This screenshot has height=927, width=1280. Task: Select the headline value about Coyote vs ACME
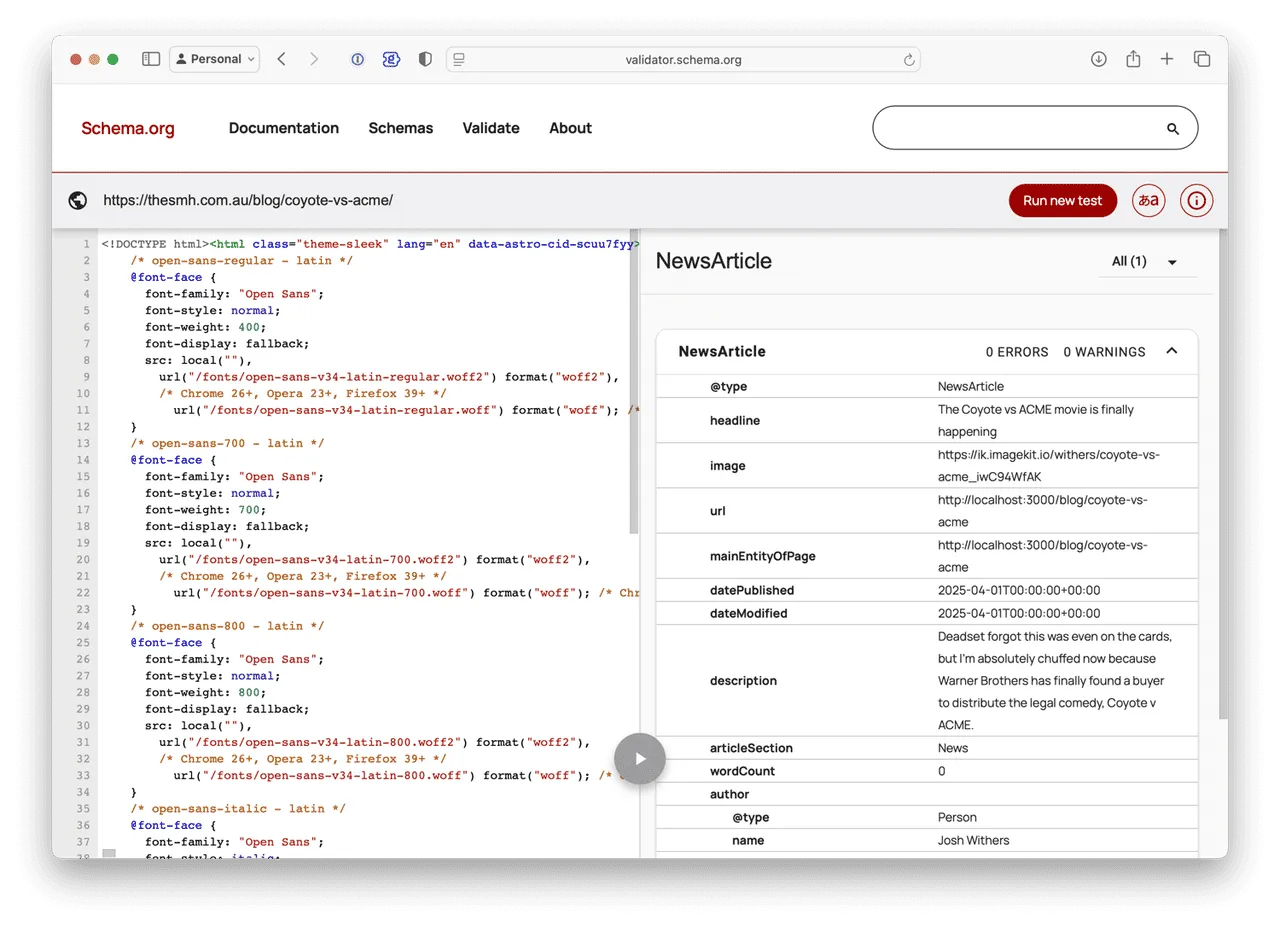coord(1036,420)
